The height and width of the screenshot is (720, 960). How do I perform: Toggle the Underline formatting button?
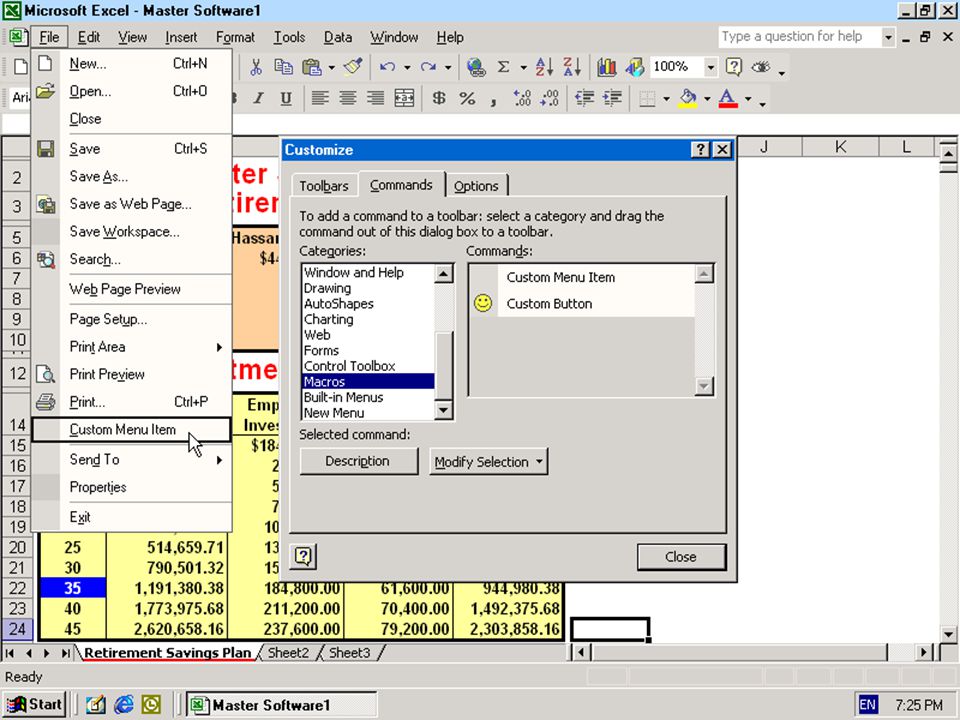(286, 98)
